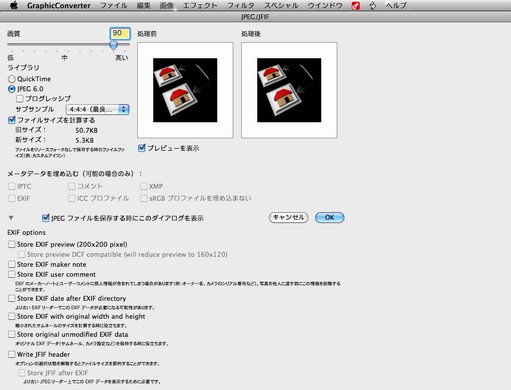
Task: Select the QuickTime library radio button
Action: pos(12,79)
